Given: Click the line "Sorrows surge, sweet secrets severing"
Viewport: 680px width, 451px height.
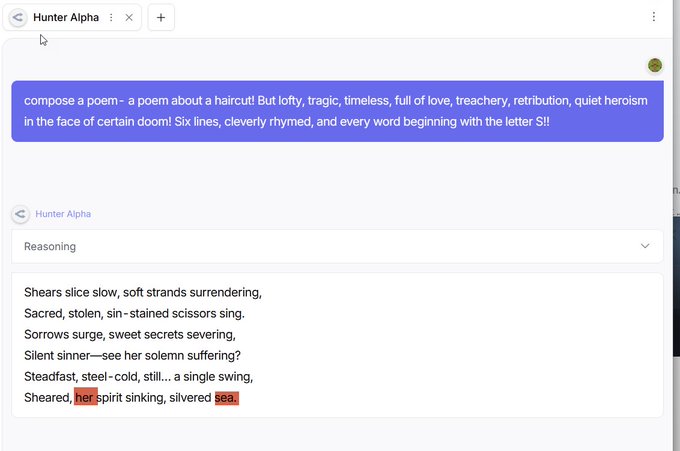Looking at the screenshot, I should [129, 335].
